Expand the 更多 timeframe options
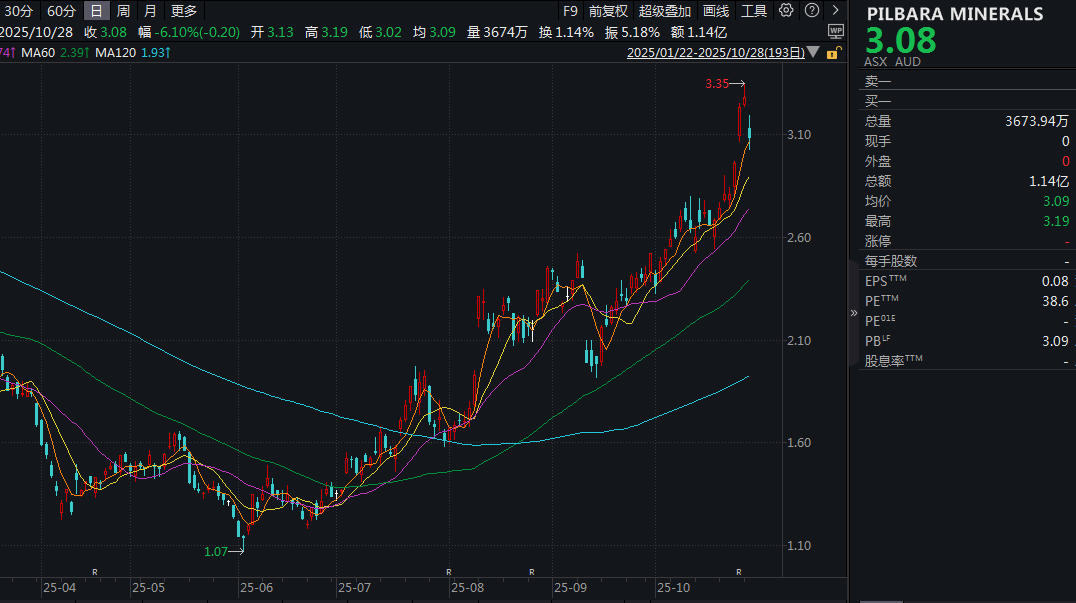The width and height of the screenshot is (1076, 603). pyautogui.click(x=184, y=11)
